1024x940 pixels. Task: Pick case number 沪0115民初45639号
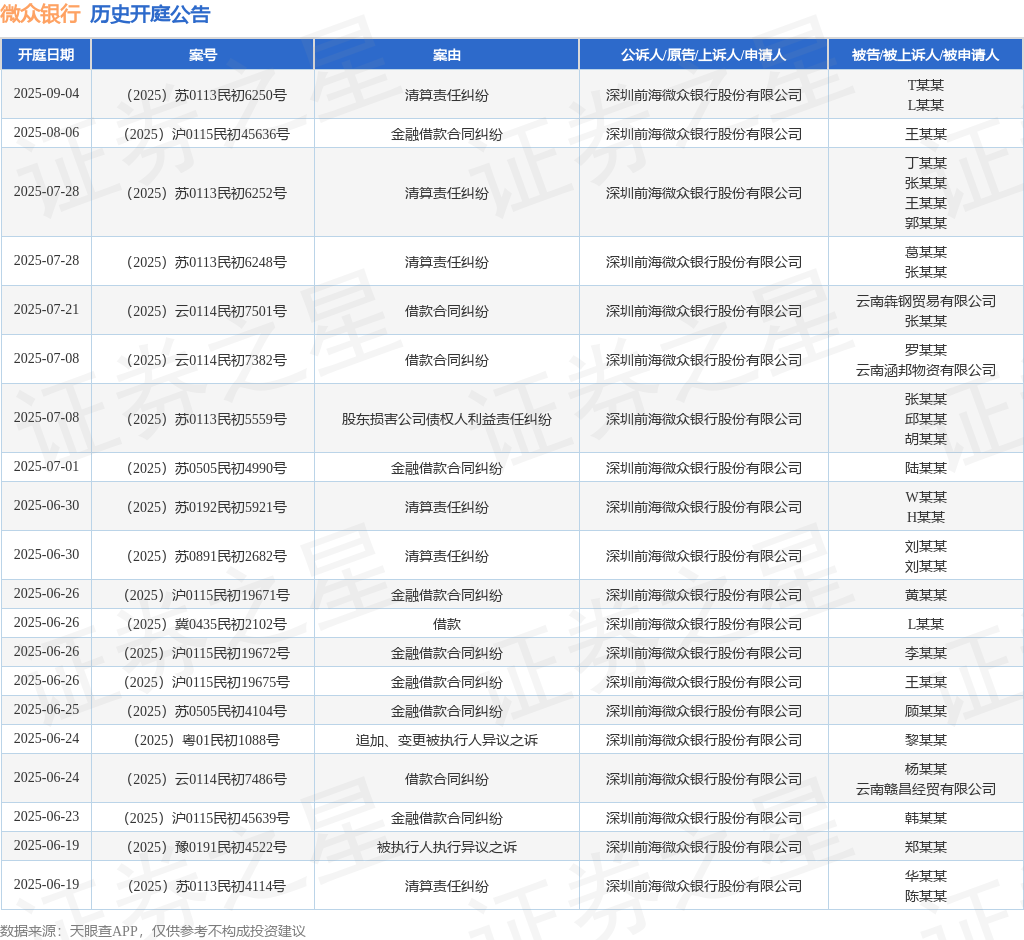206,818
